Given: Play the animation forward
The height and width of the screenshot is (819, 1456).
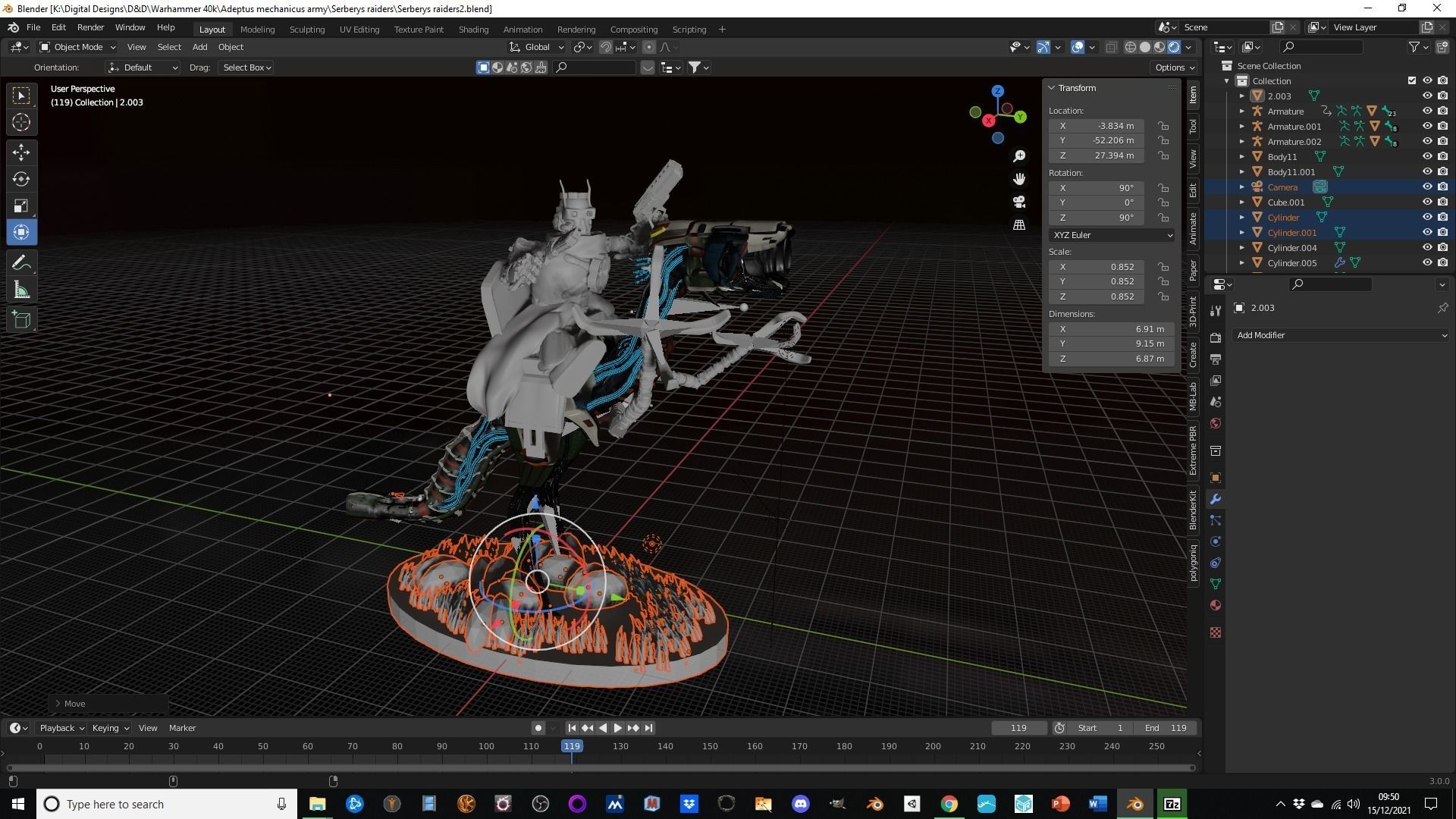Looking at the screenshot, I should (617, 728).
